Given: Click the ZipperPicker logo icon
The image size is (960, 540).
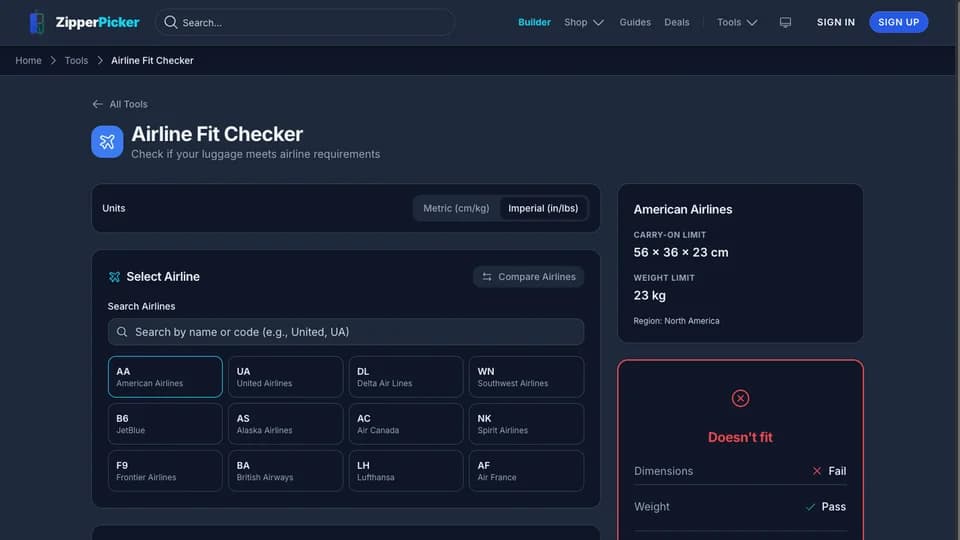Looking at the screenshot, I should coord(37,23).
